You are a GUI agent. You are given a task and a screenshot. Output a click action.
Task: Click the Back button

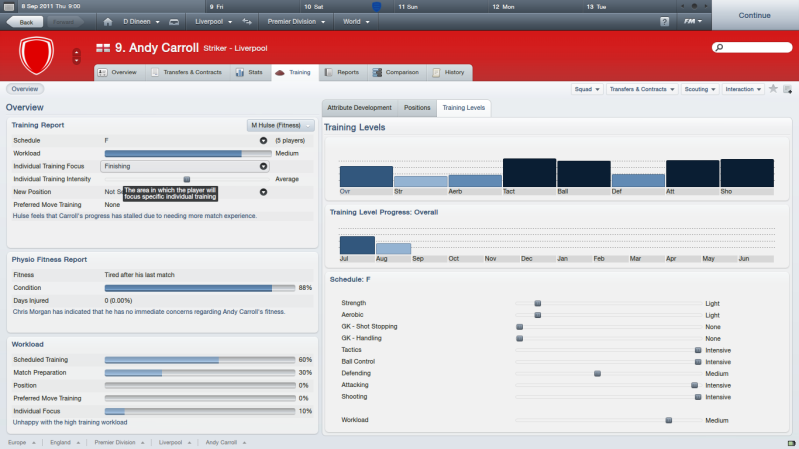[x=23, y=22]
